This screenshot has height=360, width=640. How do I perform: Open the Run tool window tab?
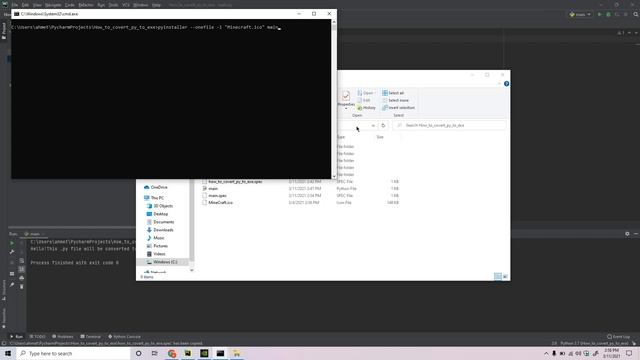(x=16, y=337)
